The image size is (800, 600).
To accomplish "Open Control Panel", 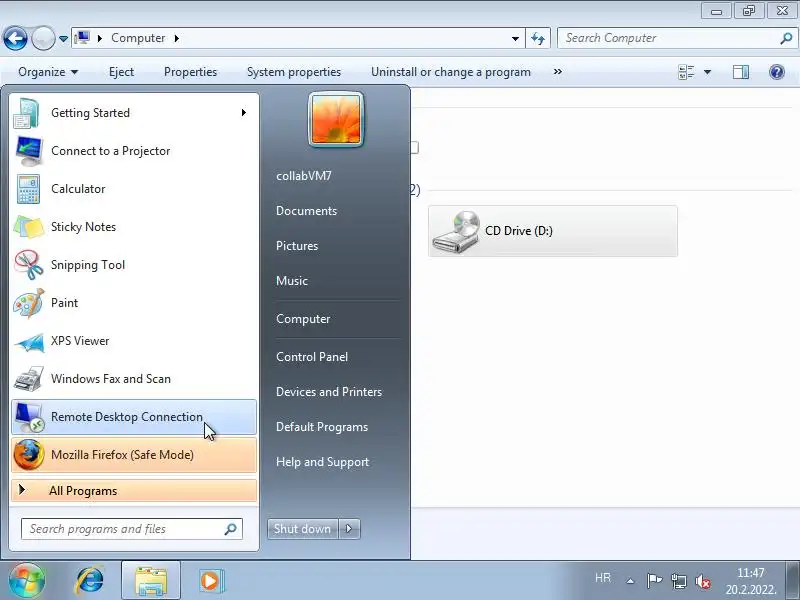I will [x=312, y=357].
